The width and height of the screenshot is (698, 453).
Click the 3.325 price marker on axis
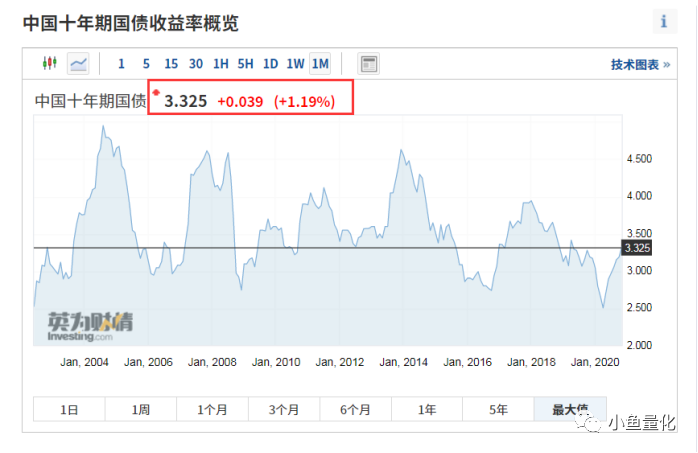point(637,248)
